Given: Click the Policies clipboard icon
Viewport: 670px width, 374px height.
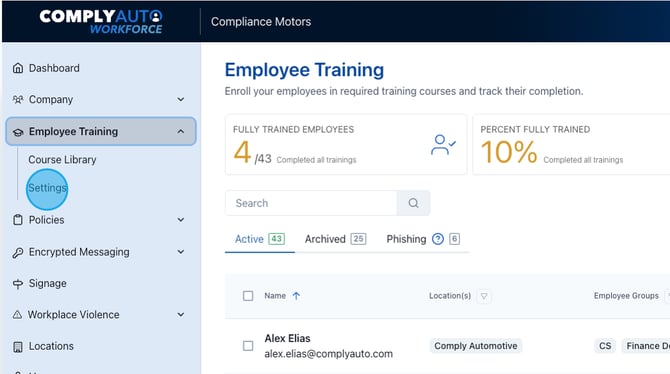Looking at the screenshot, I should pos(18,220).
